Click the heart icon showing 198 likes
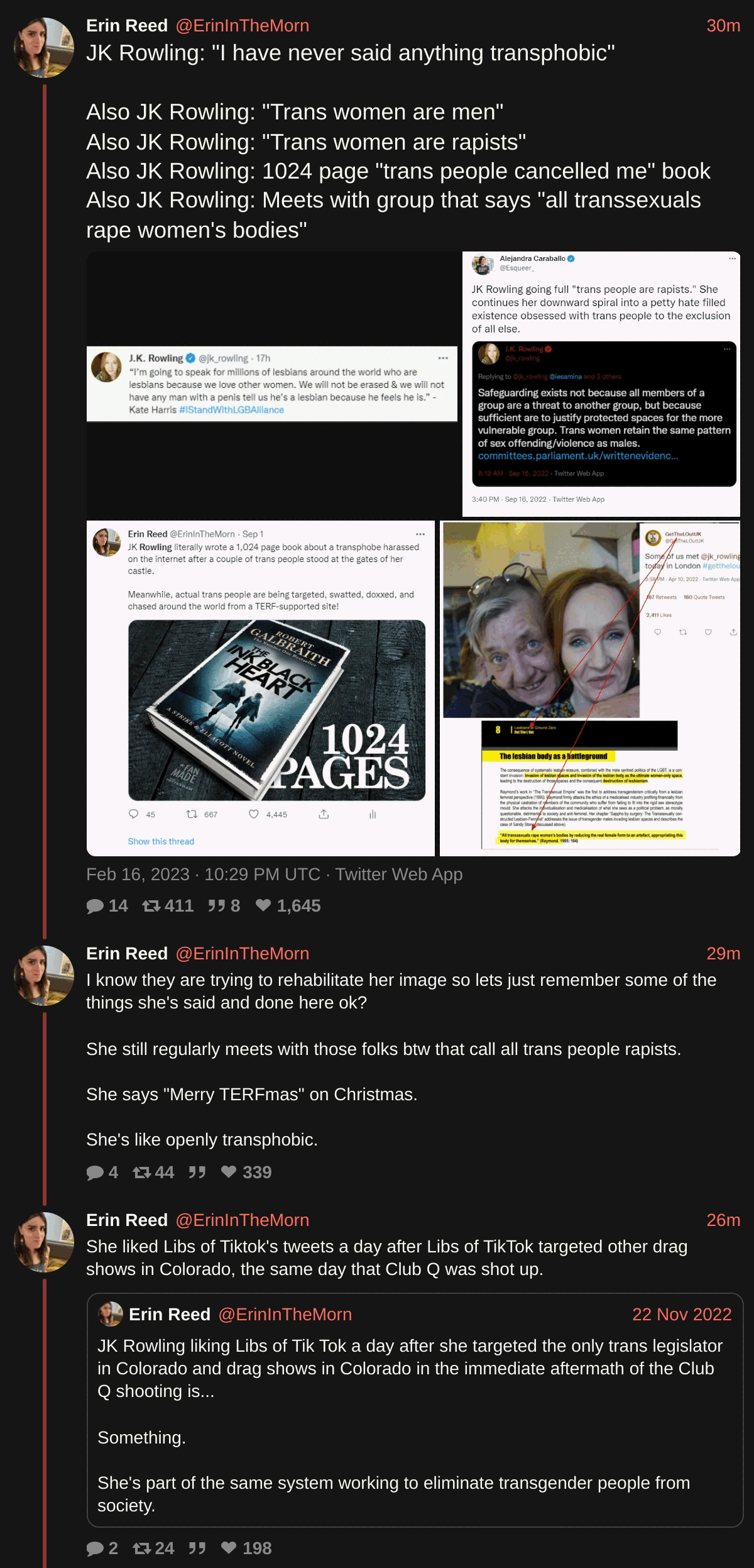The image size is (754, 1568). [x=229, y=1548]
